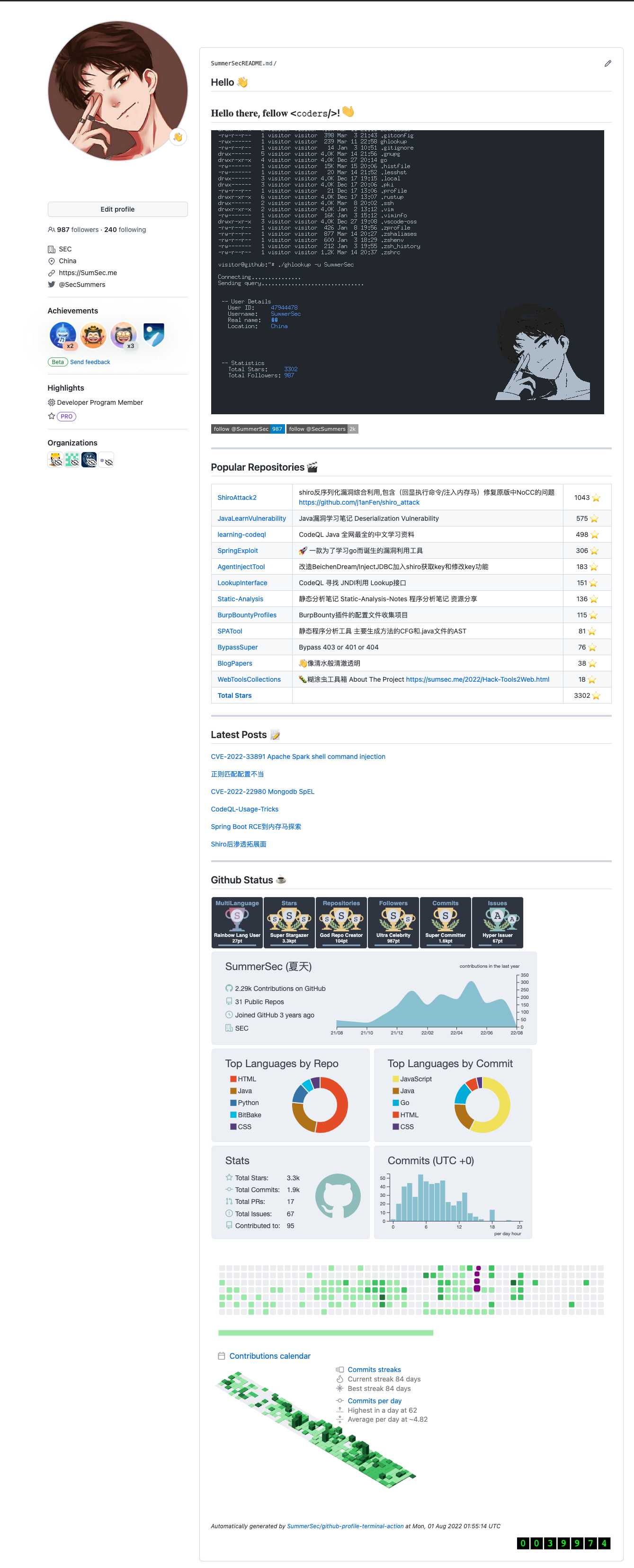Screen dimensions: 634x1568
Task: Open the ShiroAttack2 repository link
Action: [x=237, y=497]
